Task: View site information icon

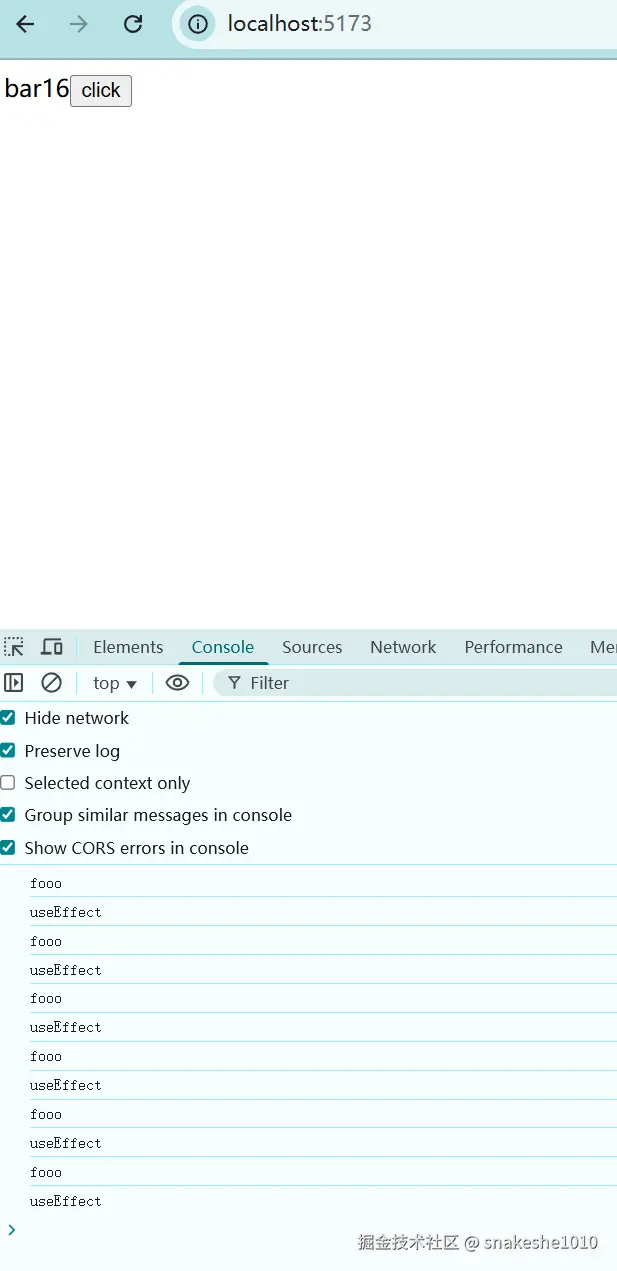Action: [198, 24]
